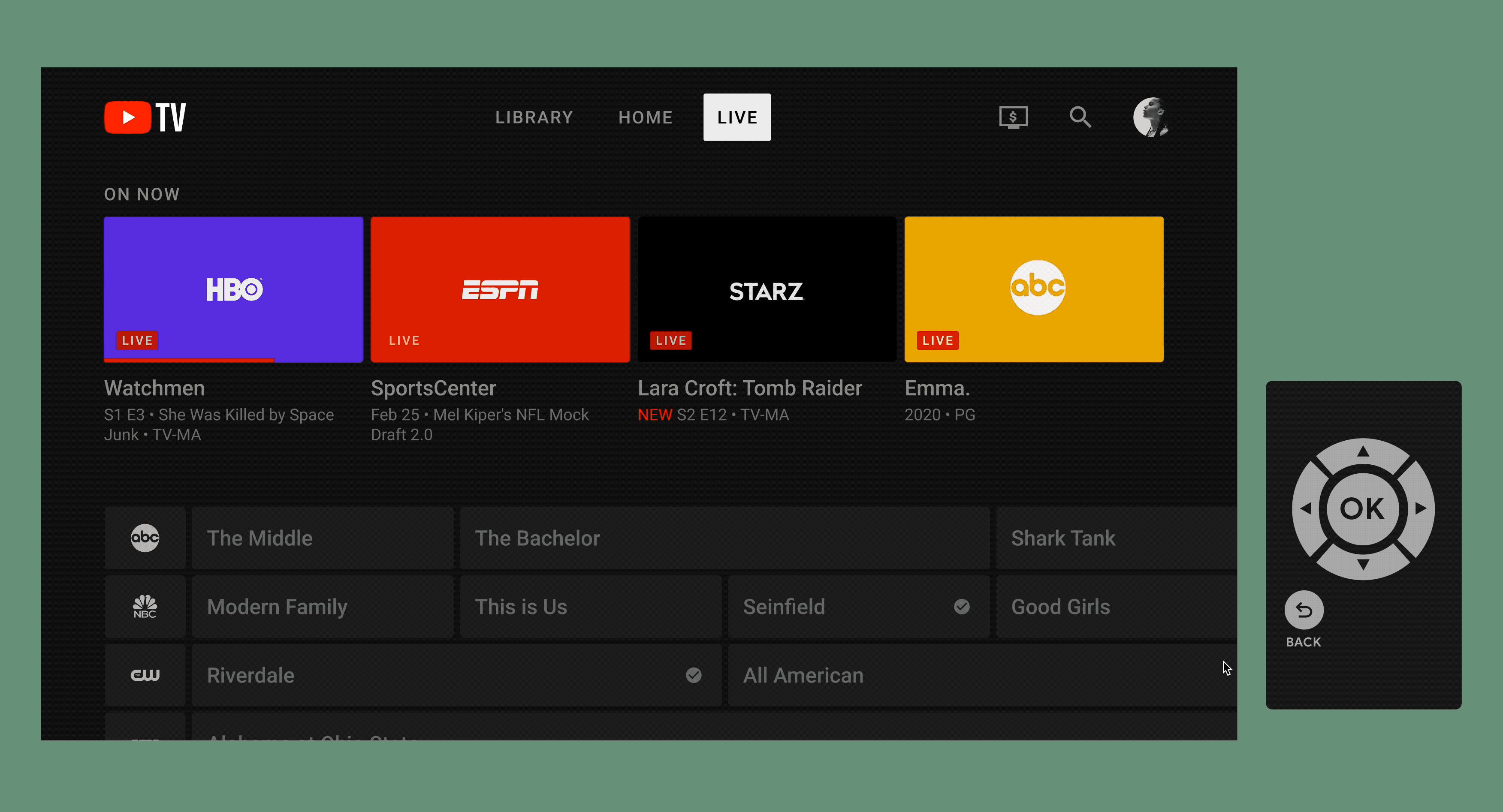Click the LIVE badge on STARZ card
This screenshot has width=1503, height=812.
pyautogui.click(x=671, y=340)
